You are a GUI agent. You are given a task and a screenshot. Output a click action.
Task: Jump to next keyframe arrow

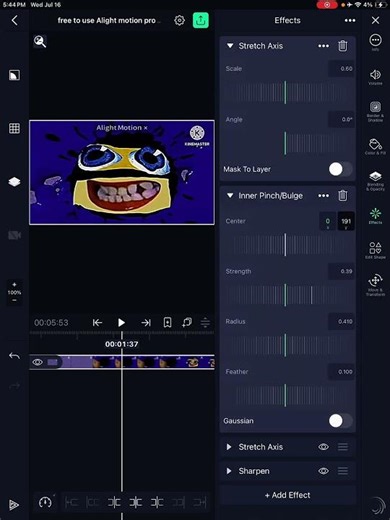[146, 322]
